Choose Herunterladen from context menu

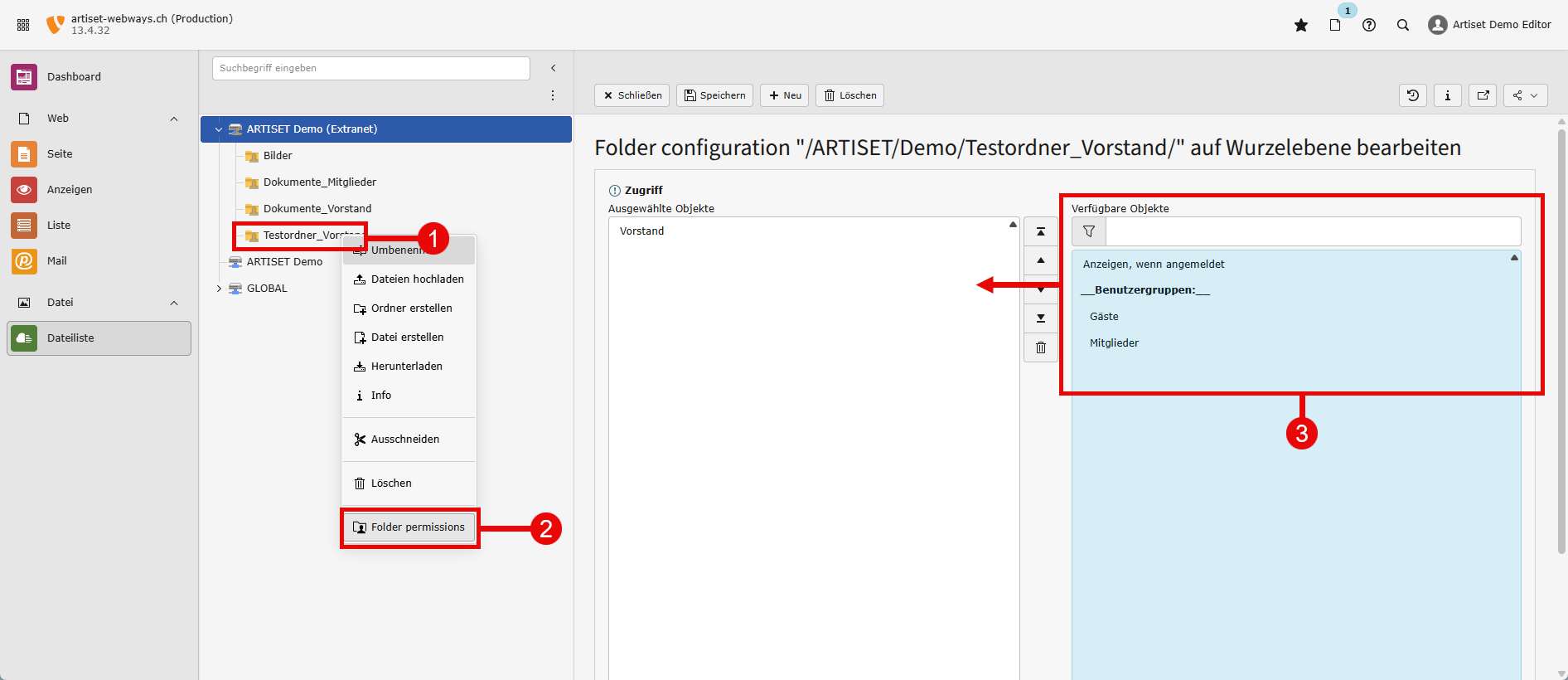(x=409, y=367)
